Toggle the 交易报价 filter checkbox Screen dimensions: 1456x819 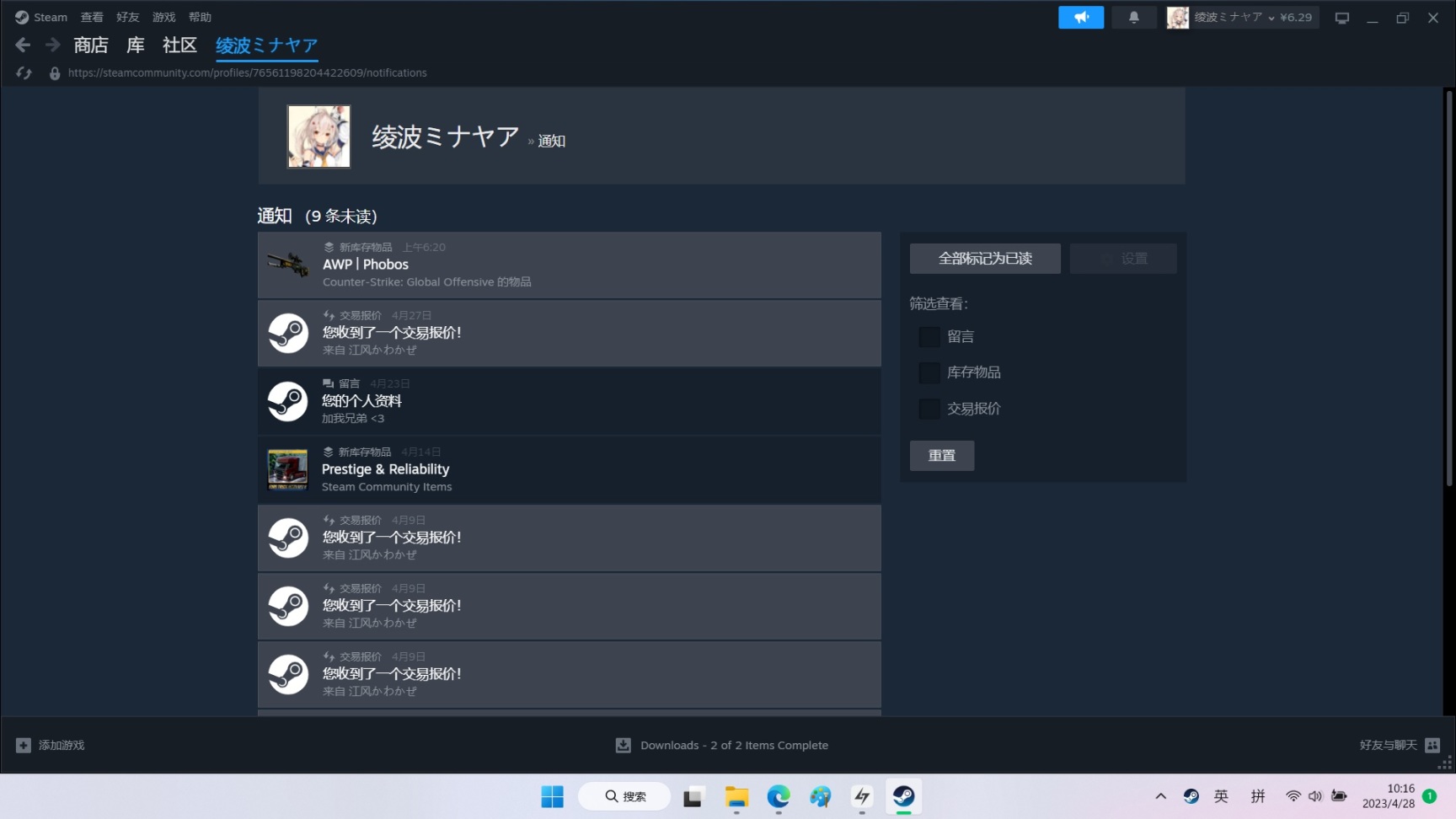coord(929,409)
